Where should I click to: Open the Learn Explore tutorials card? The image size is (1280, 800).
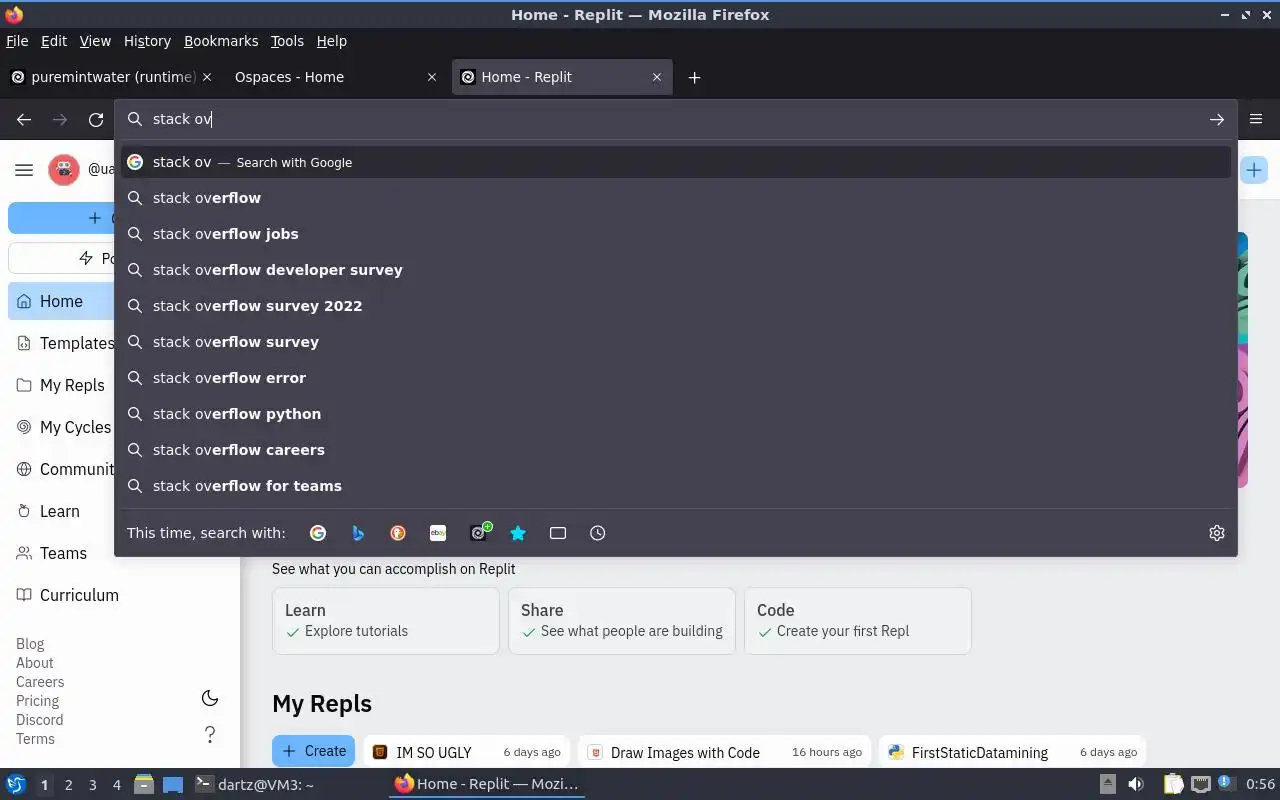point(385,621)
